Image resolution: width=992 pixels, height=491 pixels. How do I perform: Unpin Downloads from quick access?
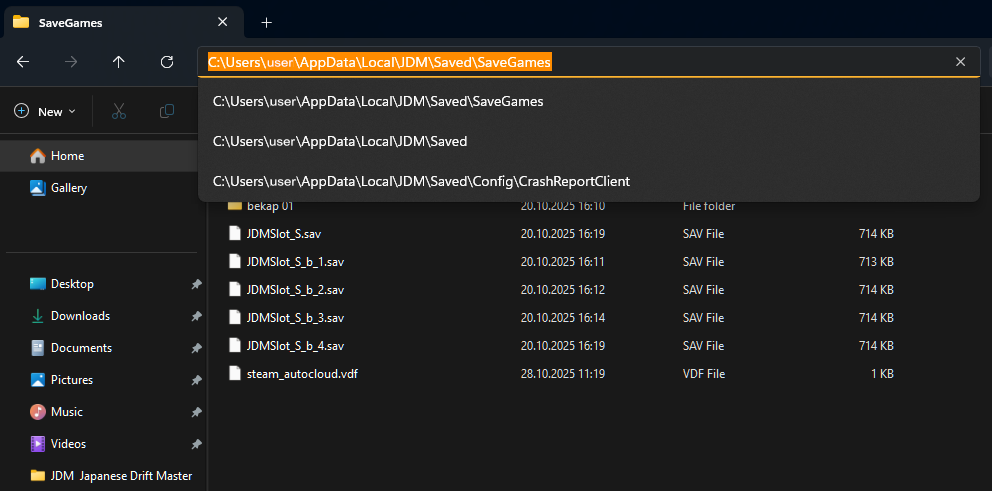point(196,316)
